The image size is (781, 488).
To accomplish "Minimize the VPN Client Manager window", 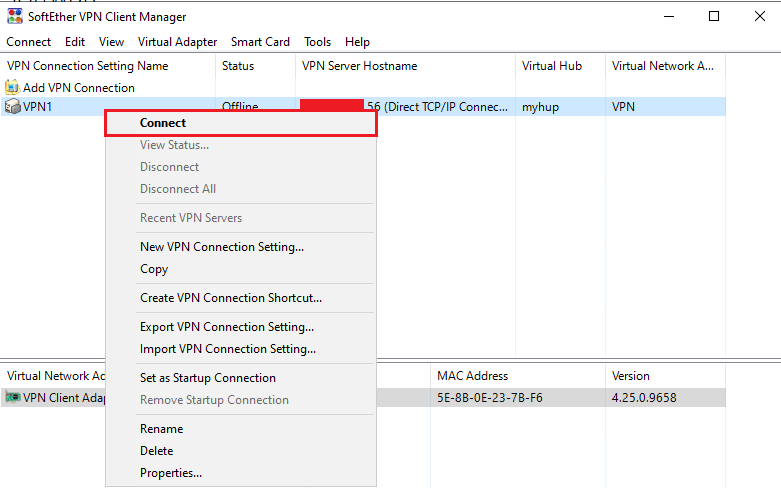I will click(x=669, y=16).
